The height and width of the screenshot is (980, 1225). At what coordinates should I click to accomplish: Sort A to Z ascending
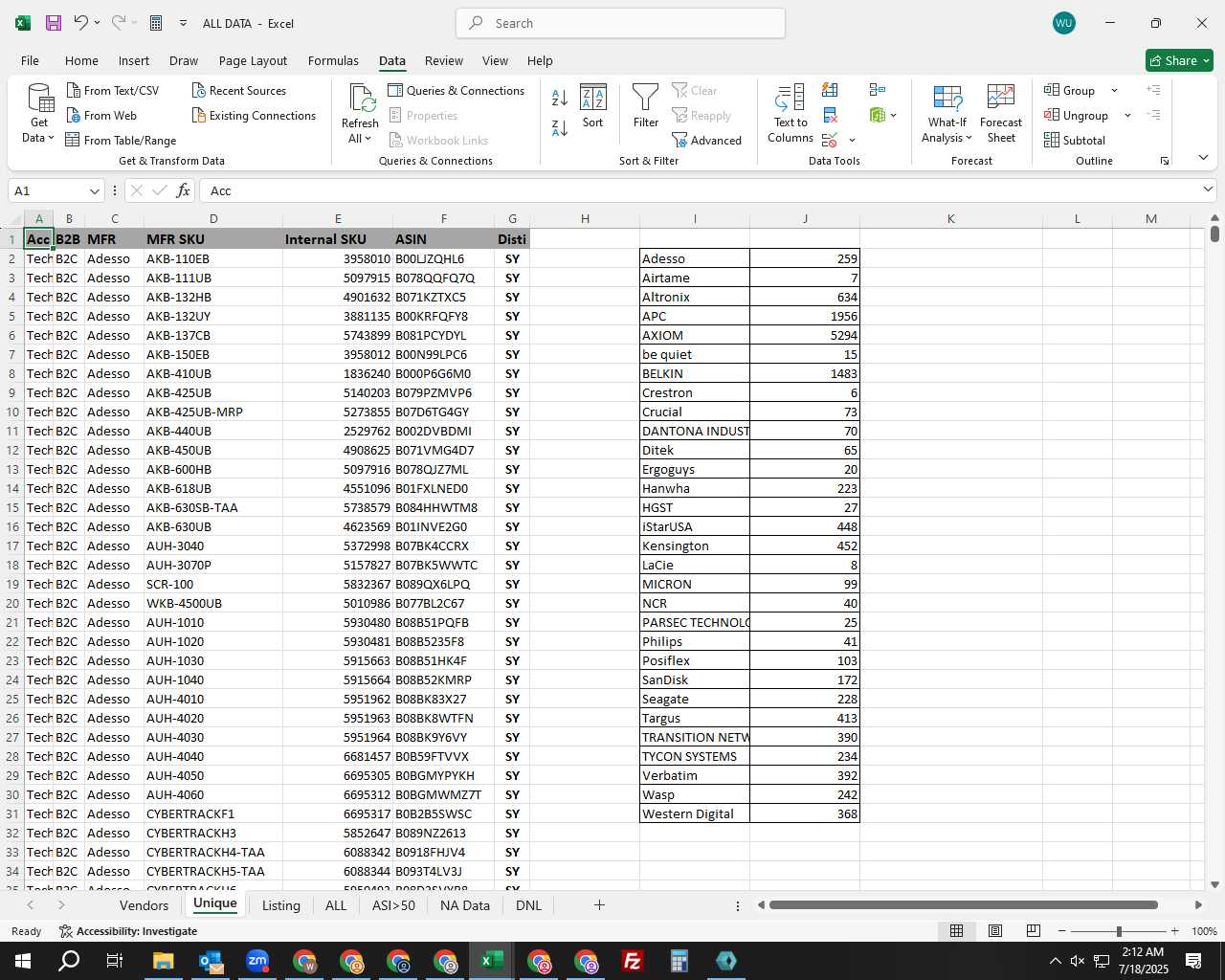coord(560,98)
